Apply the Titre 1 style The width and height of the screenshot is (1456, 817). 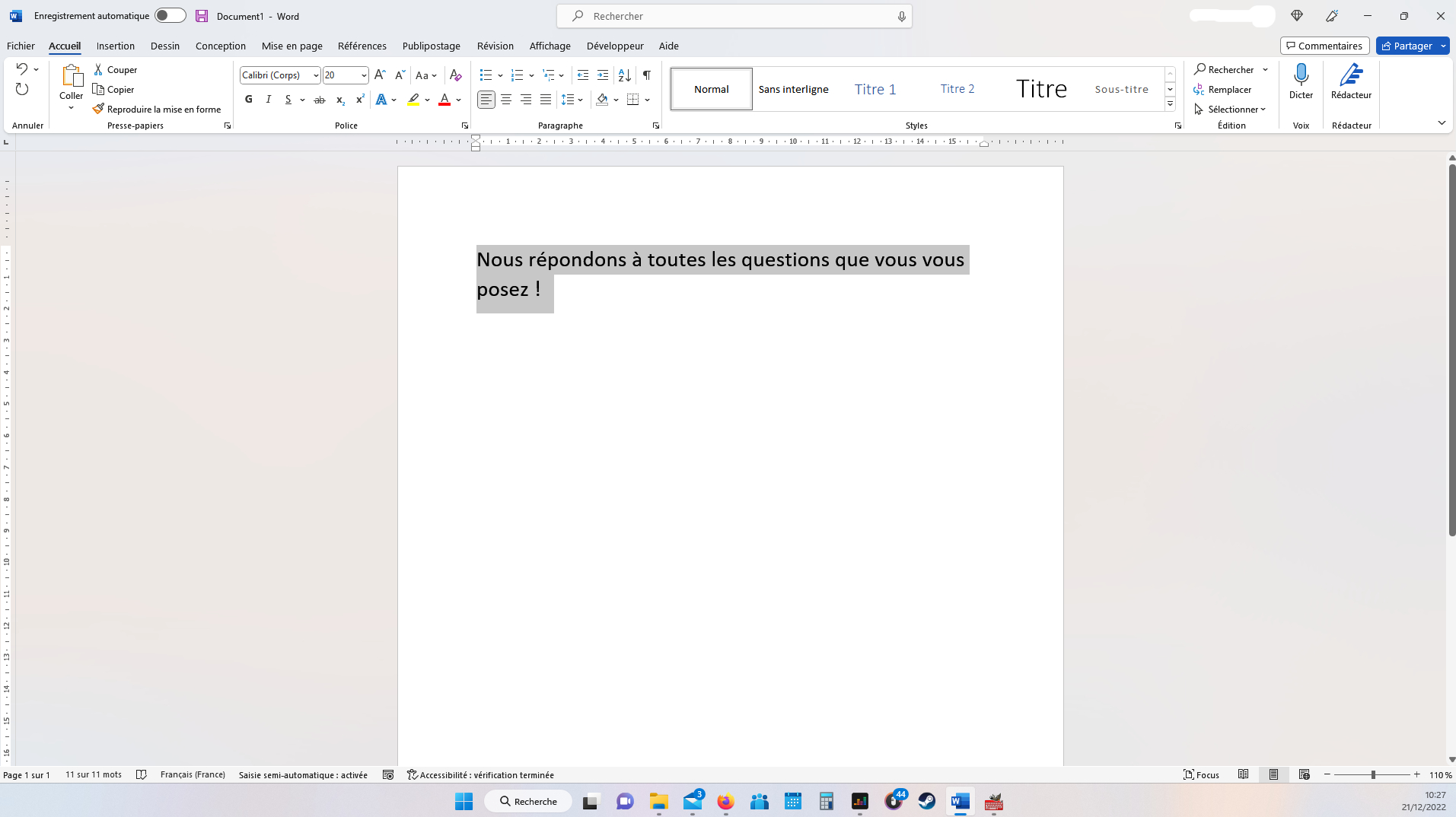click(875, 89)
